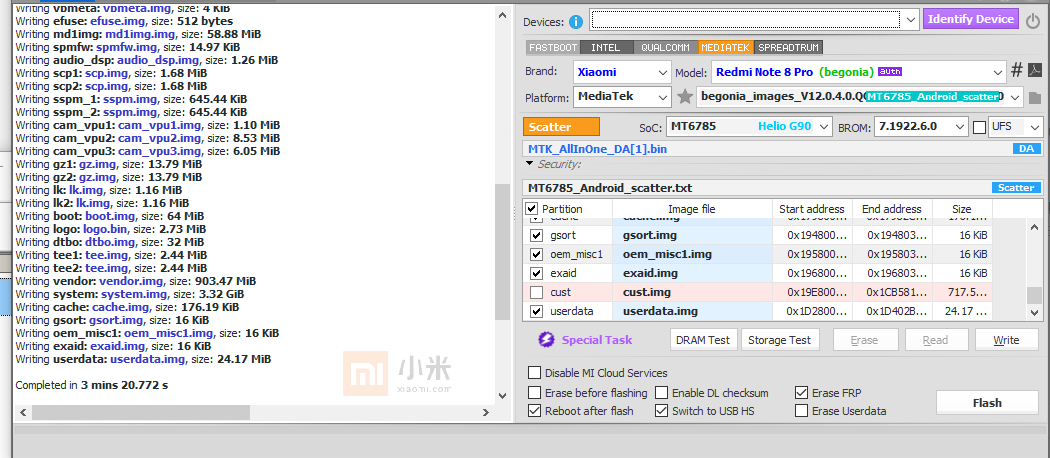Open the PDF manual icon
The height and width of the screenshot is (458, 1050).
(x=1035, y=71)
